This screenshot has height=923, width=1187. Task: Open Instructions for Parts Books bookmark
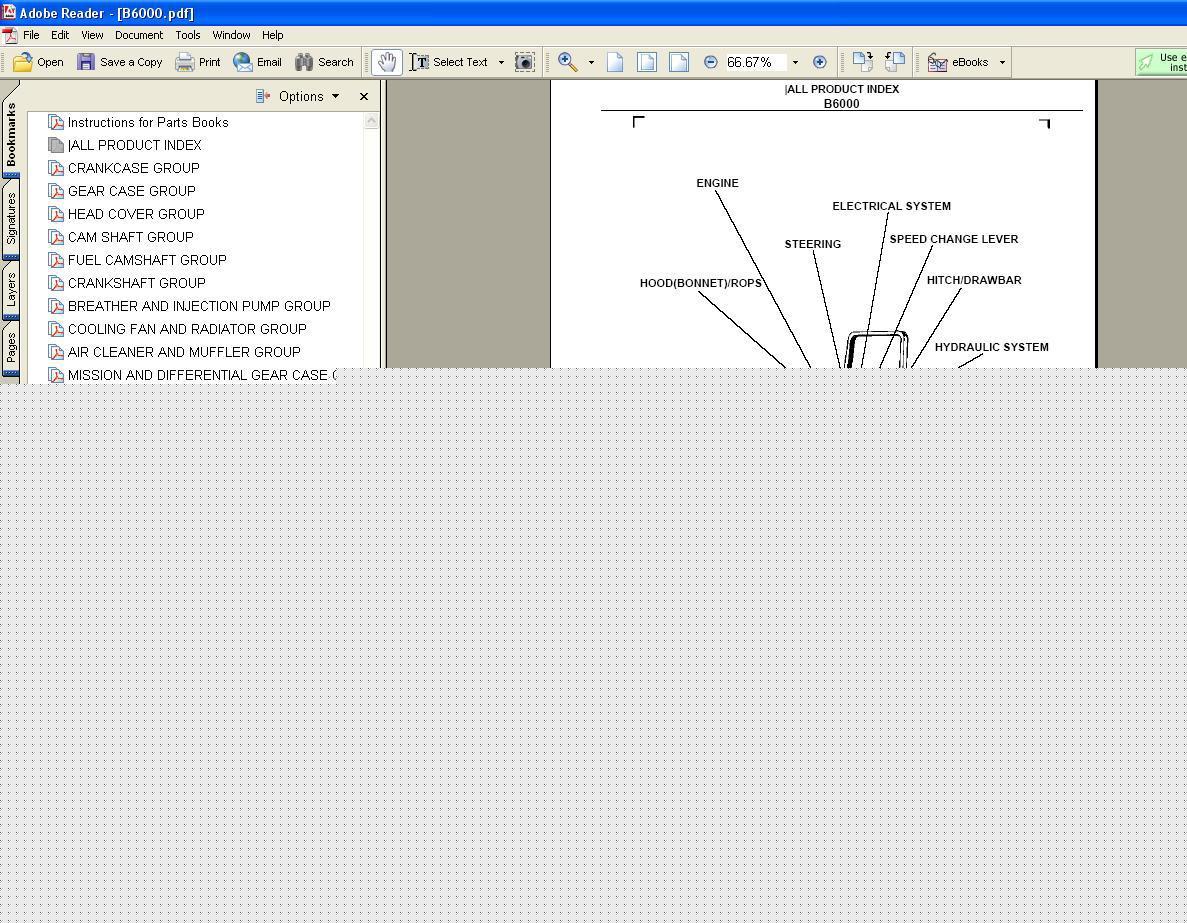pyautogui.click(x=148, y=122)
